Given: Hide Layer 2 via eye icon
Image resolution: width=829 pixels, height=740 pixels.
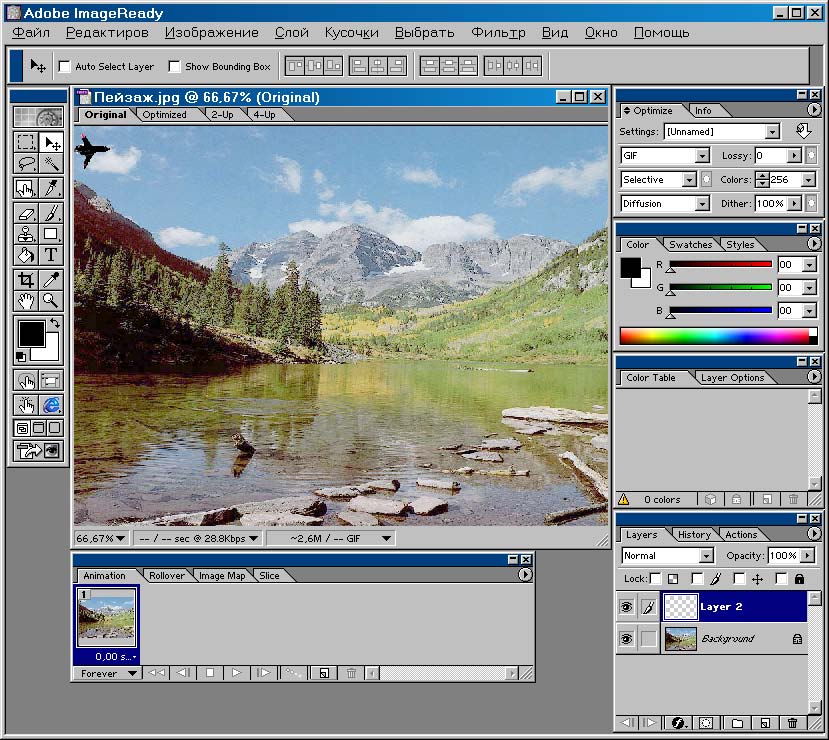Looking at the screenshot, I should point(627,607).
